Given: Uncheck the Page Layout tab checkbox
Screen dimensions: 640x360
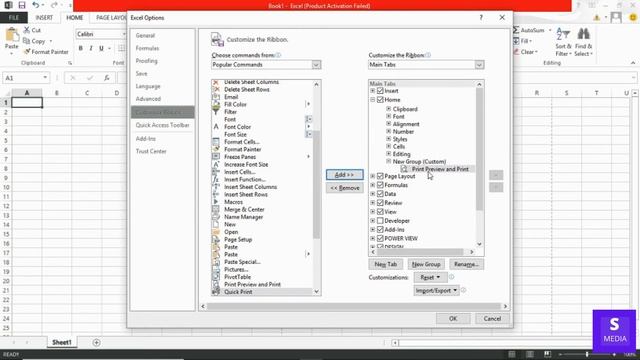Looking at the screenshot, I should tap(380, 176).
